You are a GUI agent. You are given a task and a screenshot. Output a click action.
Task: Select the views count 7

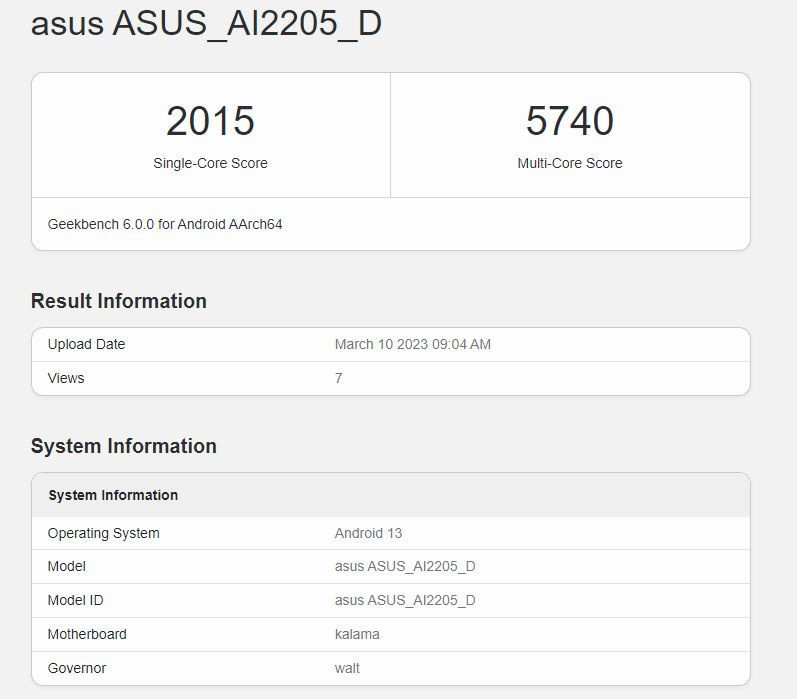(x=339, y=378)
